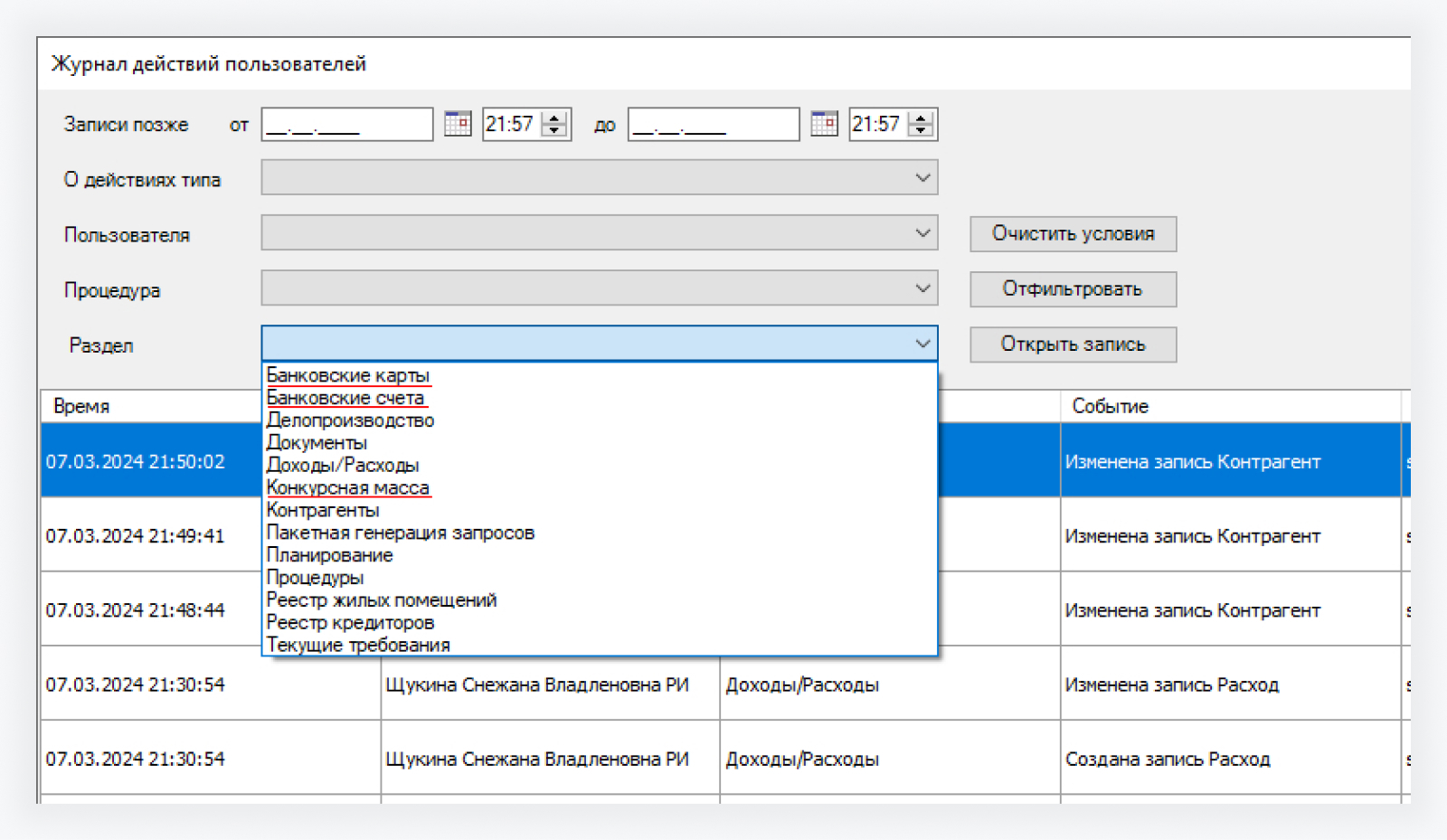Click the 'до' date input field

pos(714,124)
